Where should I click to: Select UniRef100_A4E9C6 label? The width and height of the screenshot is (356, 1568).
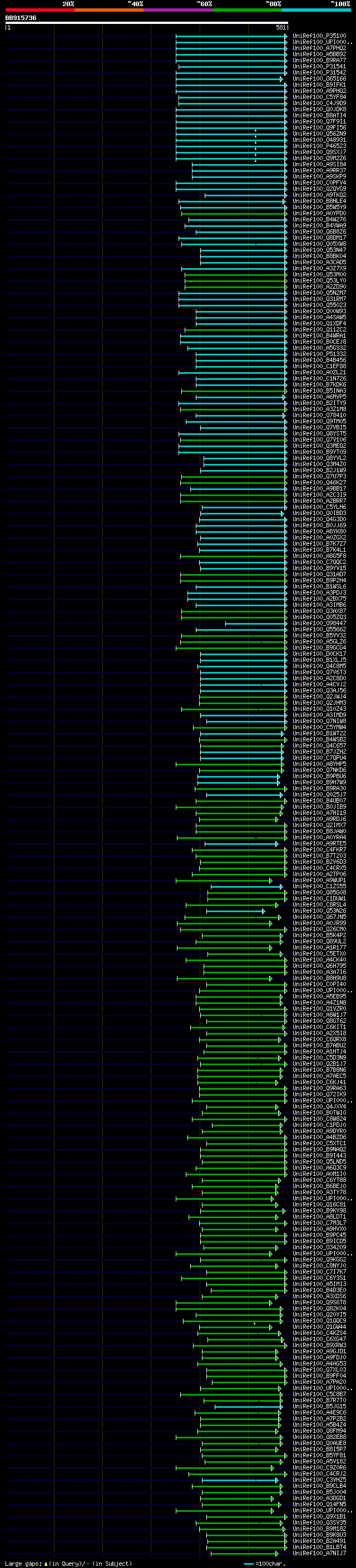319,1412
